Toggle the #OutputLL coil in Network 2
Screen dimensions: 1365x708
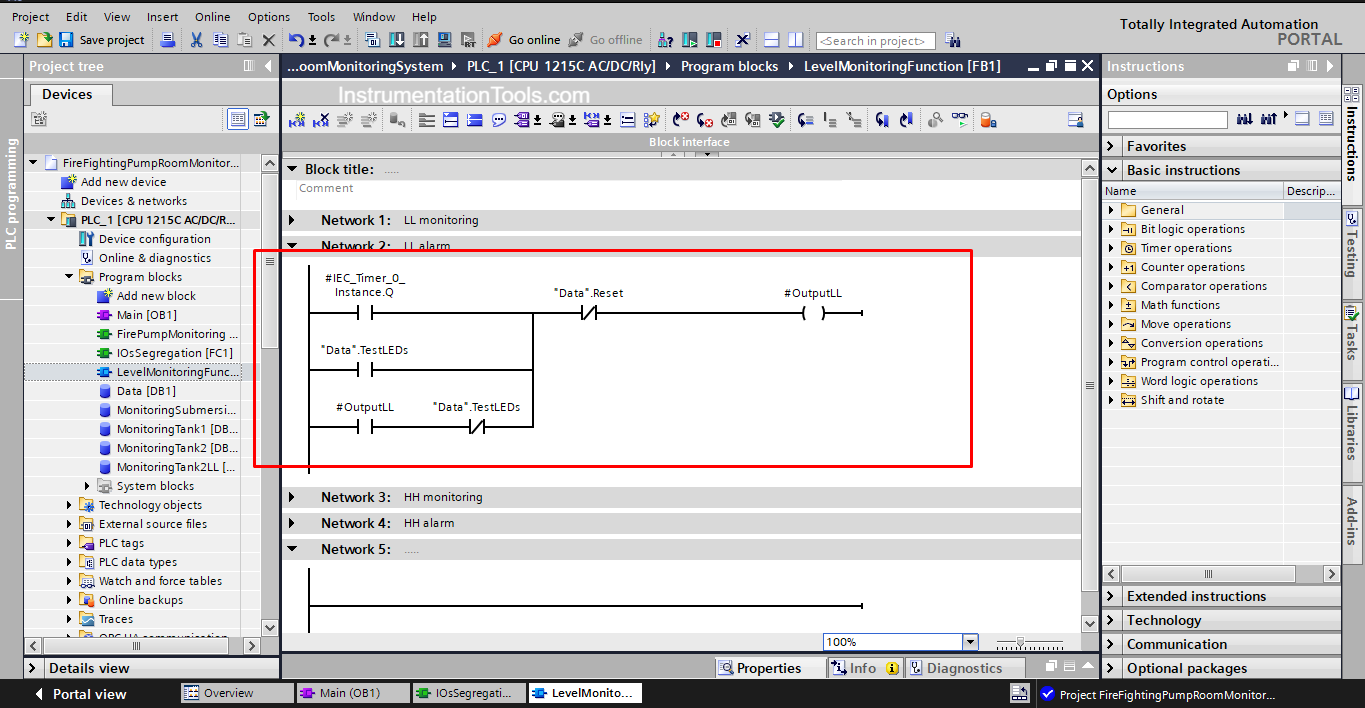pyautogui.click(x=813, y=313)
